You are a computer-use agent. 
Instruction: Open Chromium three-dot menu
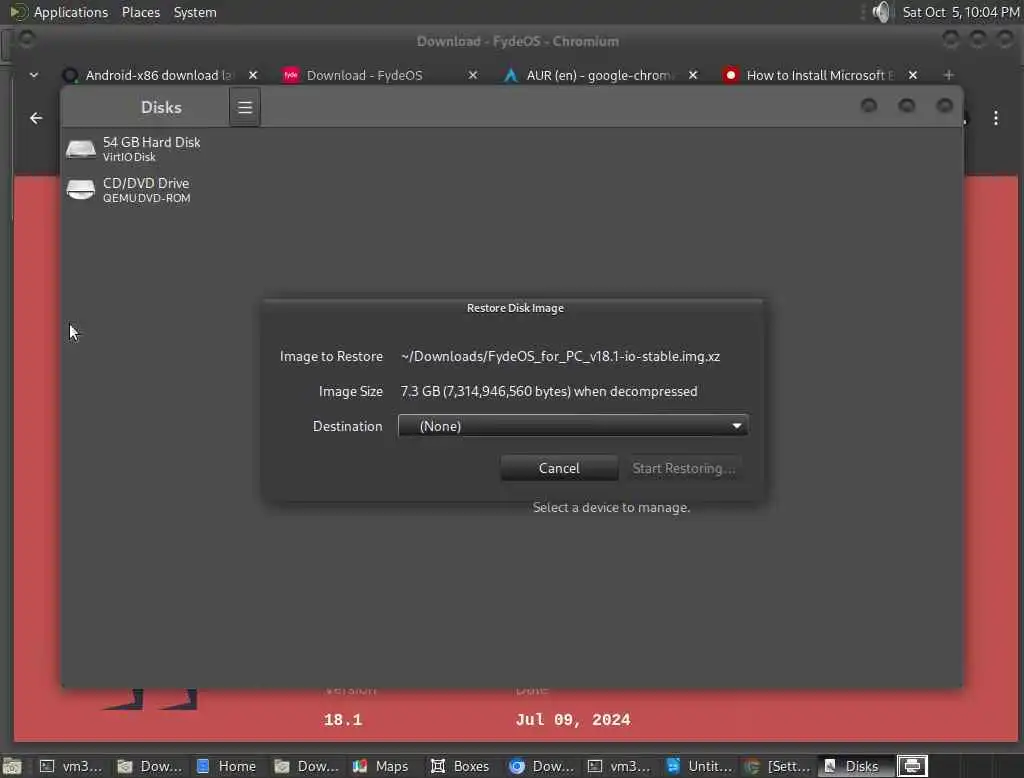(x=996, y=118)
